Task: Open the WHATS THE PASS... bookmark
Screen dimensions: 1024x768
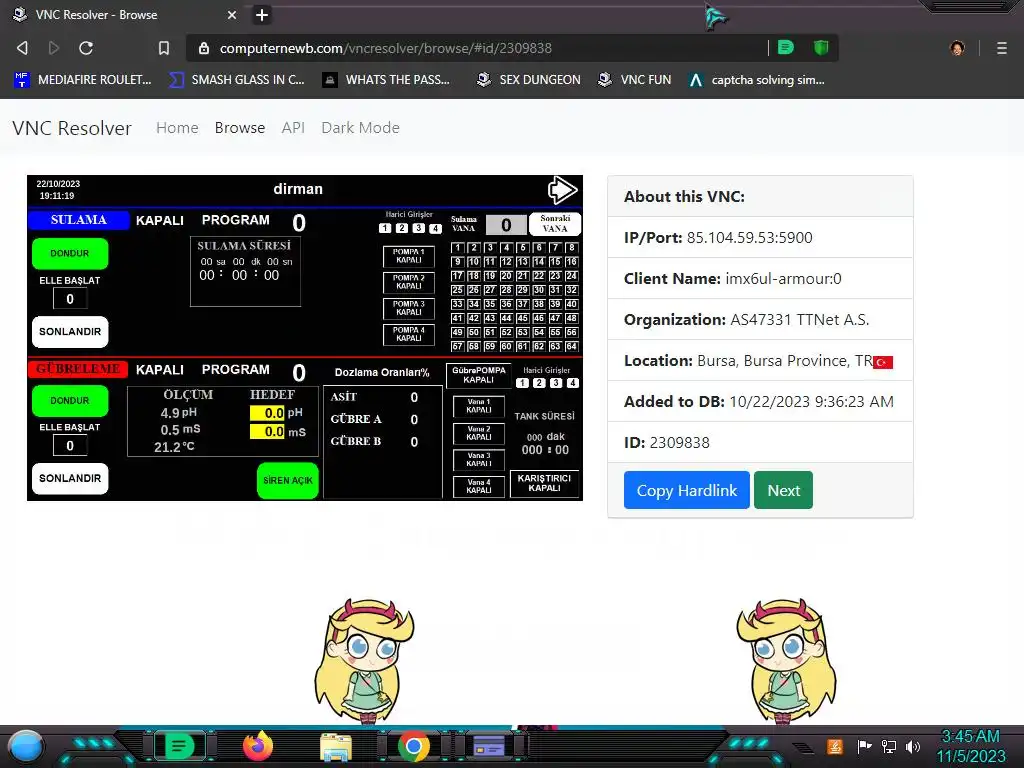Action: 387,80
